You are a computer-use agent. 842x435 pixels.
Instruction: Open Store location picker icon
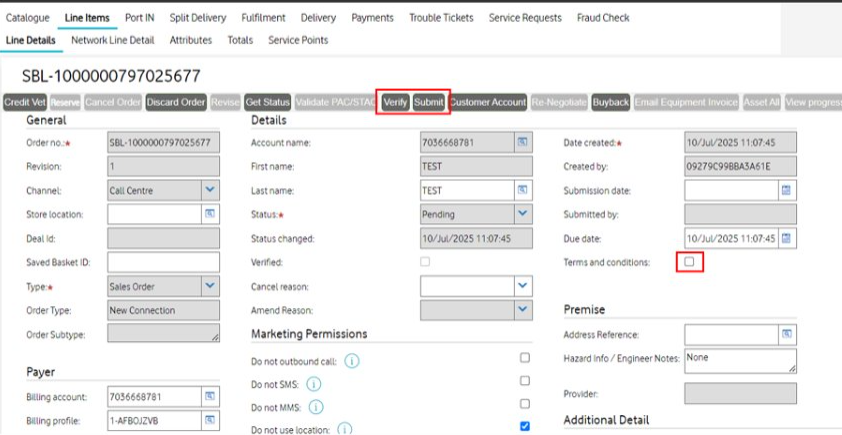210,214
